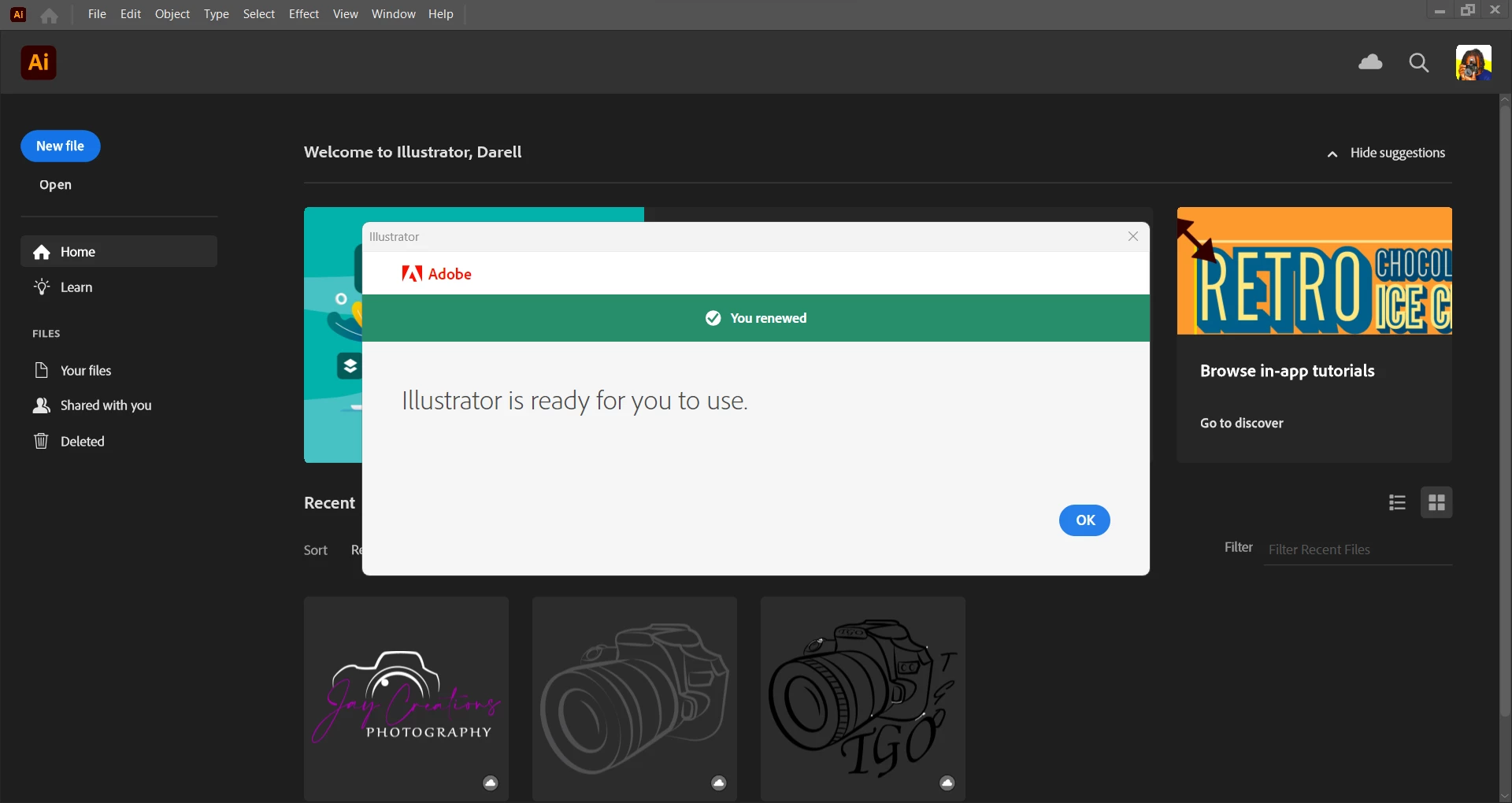The width and height of the screenshot is (1512, 803).
Task: Confirm with the OK button
Action: (1085, 520)
